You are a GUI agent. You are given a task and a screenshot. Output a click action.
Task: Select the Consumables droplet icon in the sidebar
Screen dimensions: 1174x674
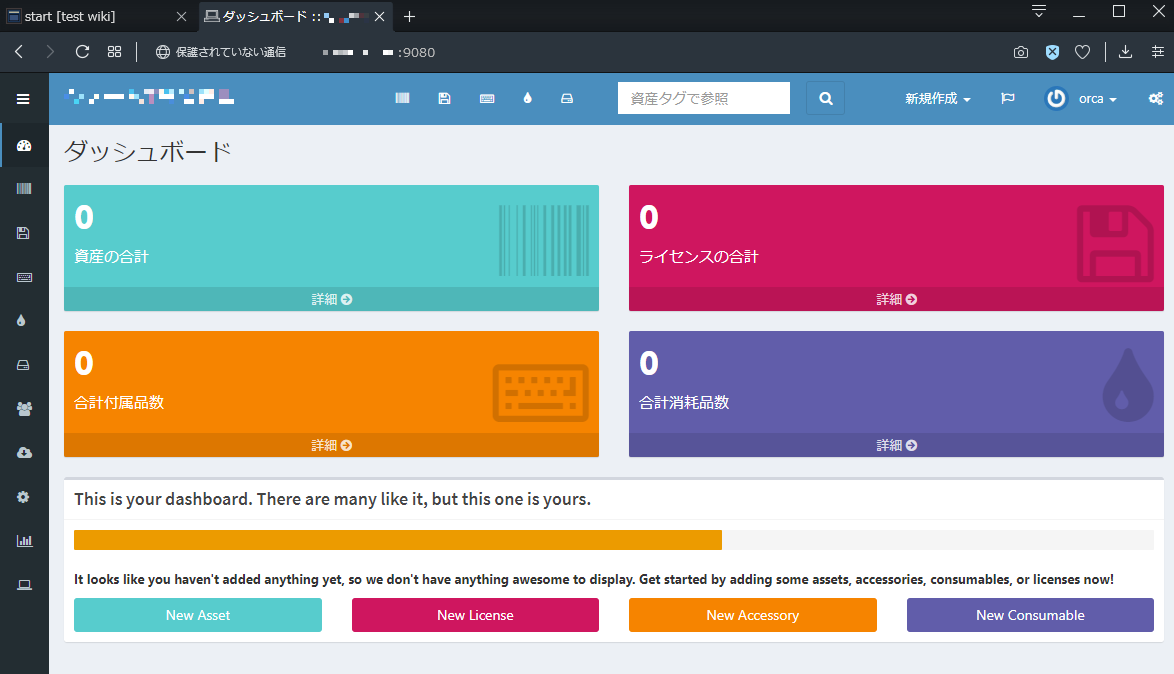[22, 320]
